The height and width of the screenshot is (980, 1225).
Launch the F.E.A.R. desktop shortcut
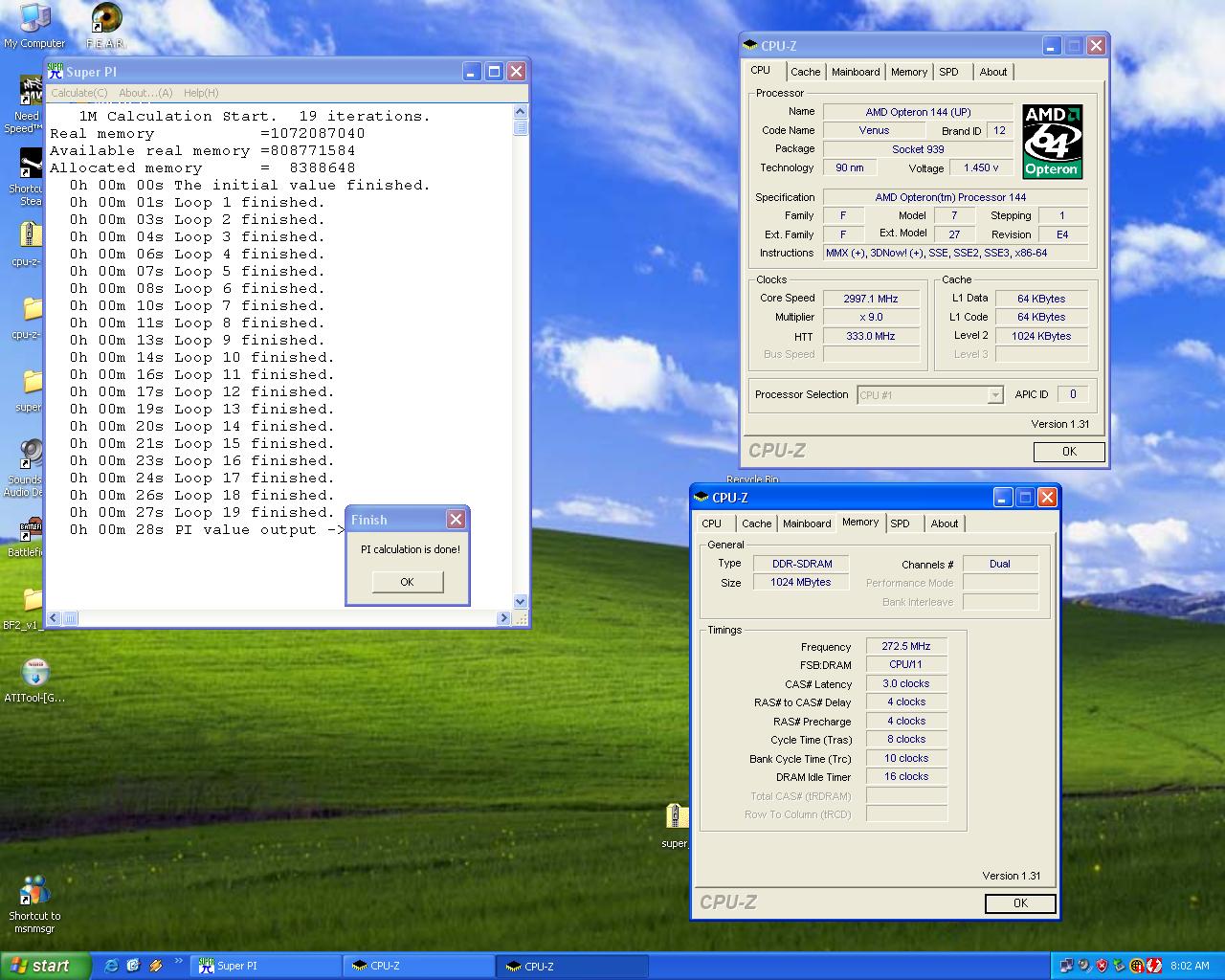(x=106, y=26)
